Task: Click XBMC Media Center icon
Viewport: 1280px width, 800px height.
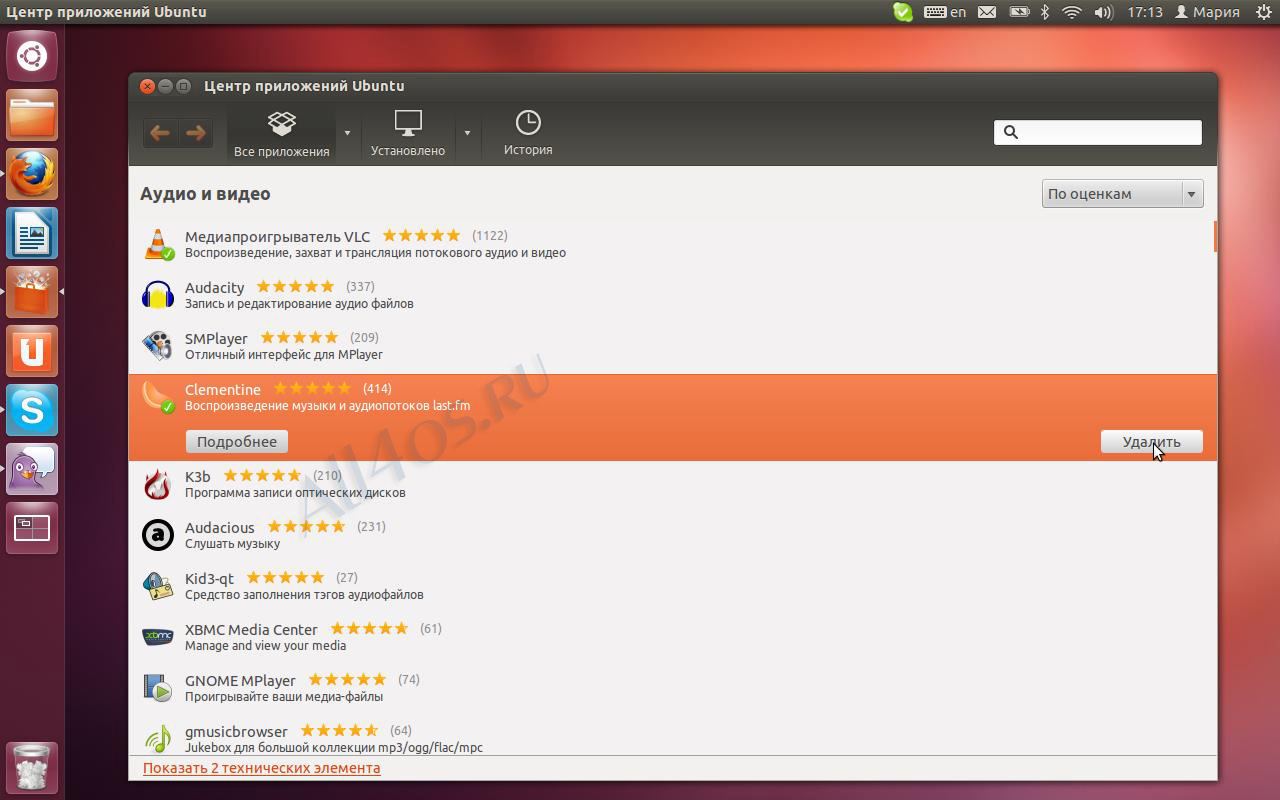Action: point(158,637)
